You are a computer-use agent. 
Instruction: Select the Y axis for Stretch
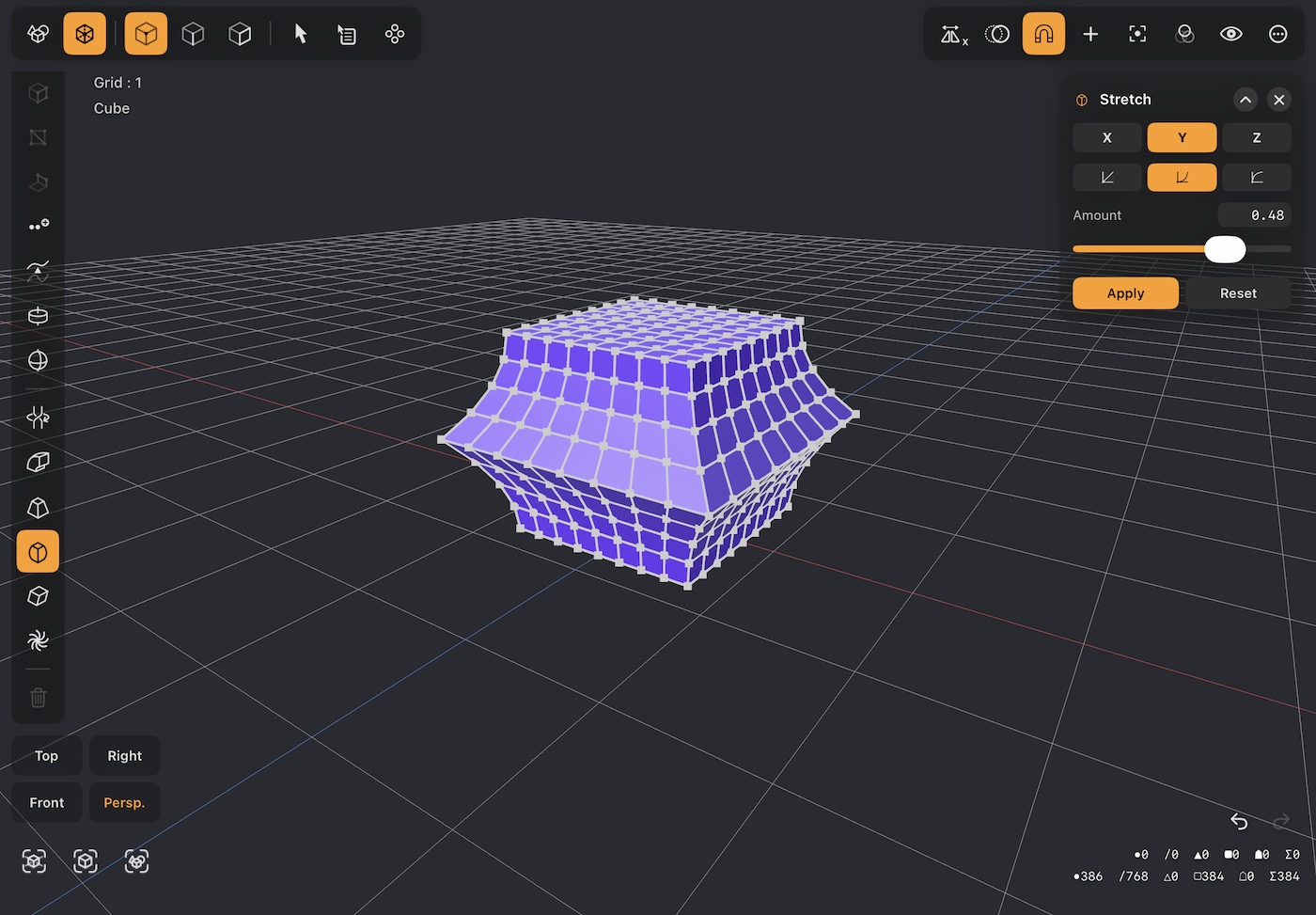click(x=1182, y=137)
